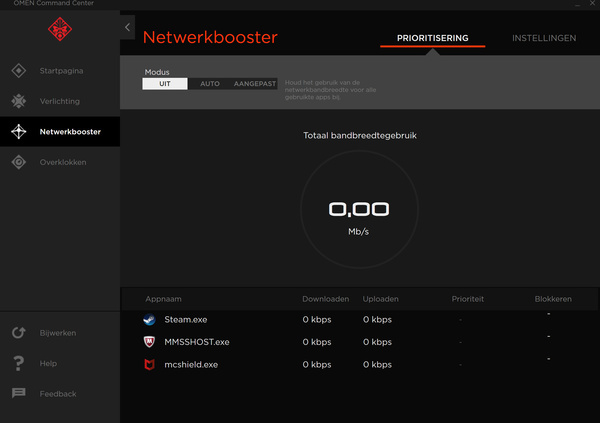600x423 pixels.
Task: Click the Startpagina diamond icon
Action: pos(18,71)
